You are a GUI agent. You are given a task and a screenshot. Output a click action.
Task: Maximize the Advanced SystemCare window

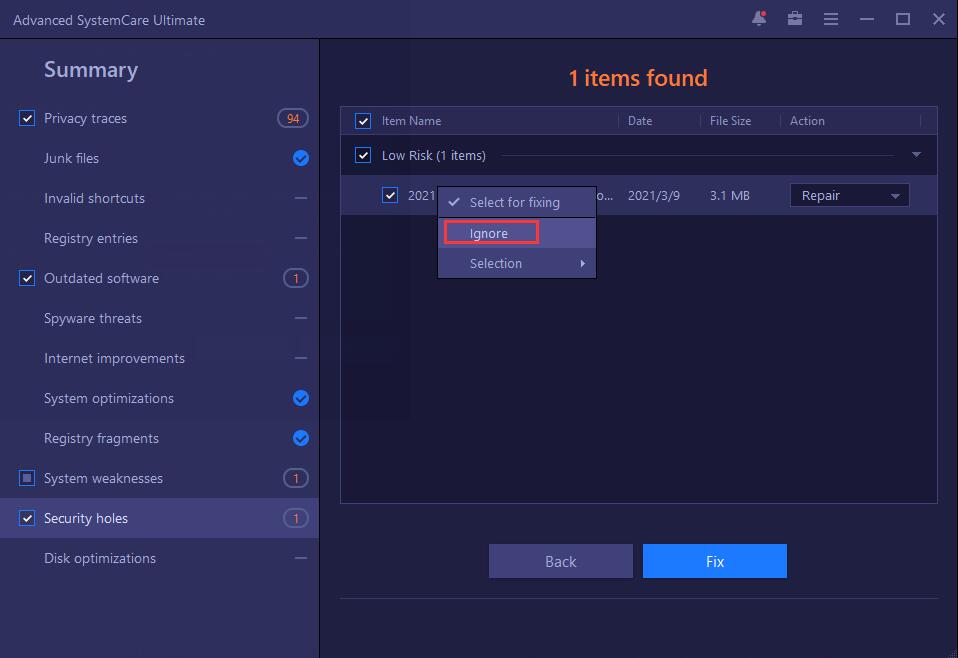click(x=902, y=20)
